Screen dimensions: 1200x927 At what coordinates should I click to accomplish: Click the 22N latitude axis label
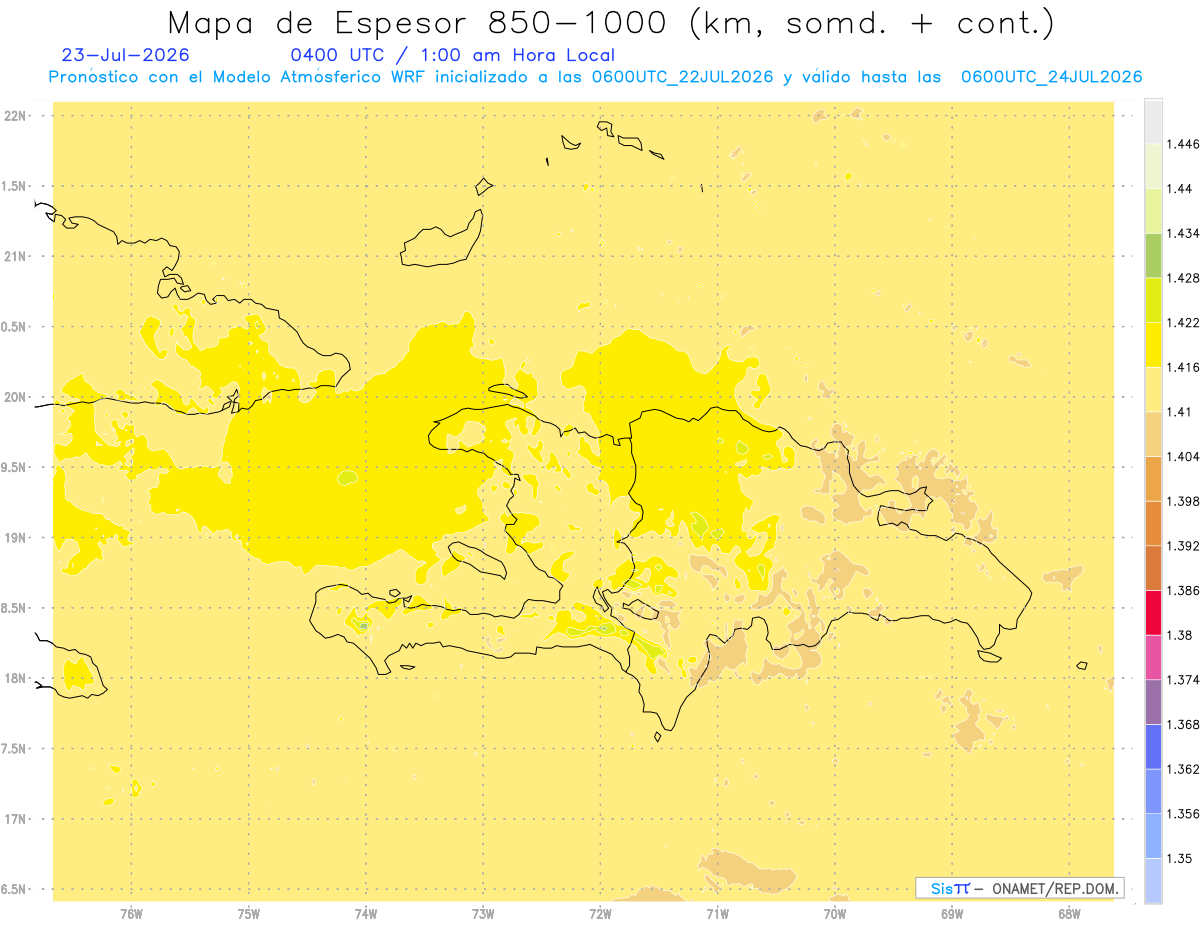click(15, 116)
